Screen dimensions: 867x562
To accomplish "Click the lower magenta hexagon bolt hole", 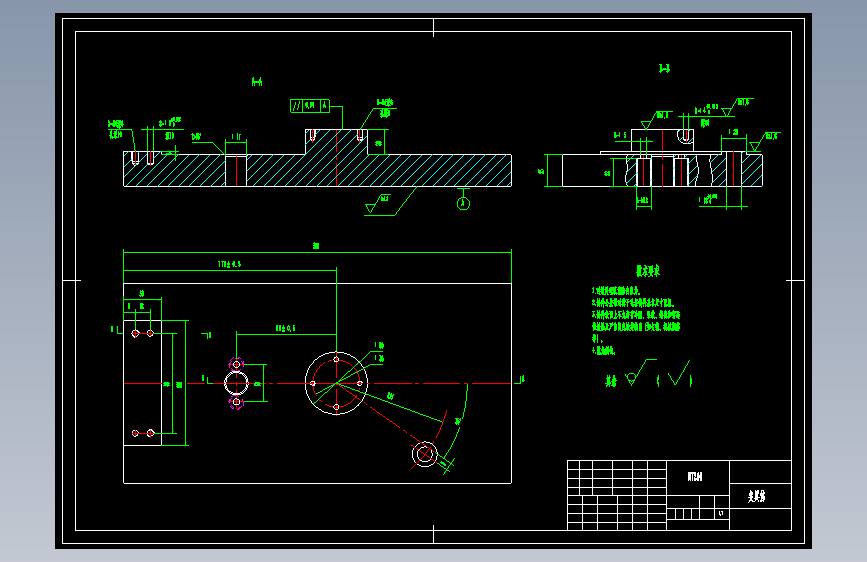I will (x=236, y=402).
